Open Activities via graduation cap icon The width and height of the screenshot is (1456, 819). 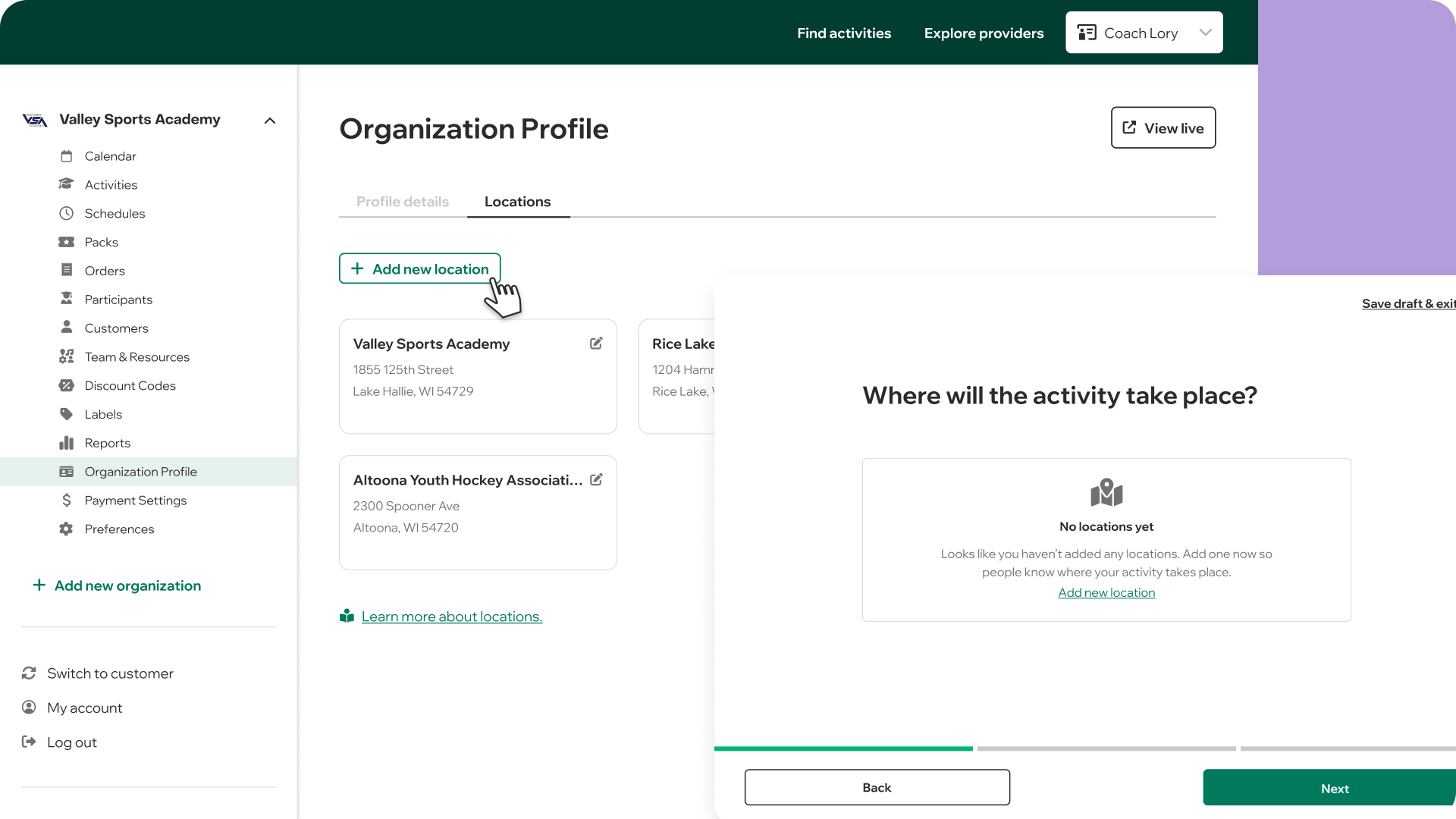pyautogui.click(x=67, y=184)
